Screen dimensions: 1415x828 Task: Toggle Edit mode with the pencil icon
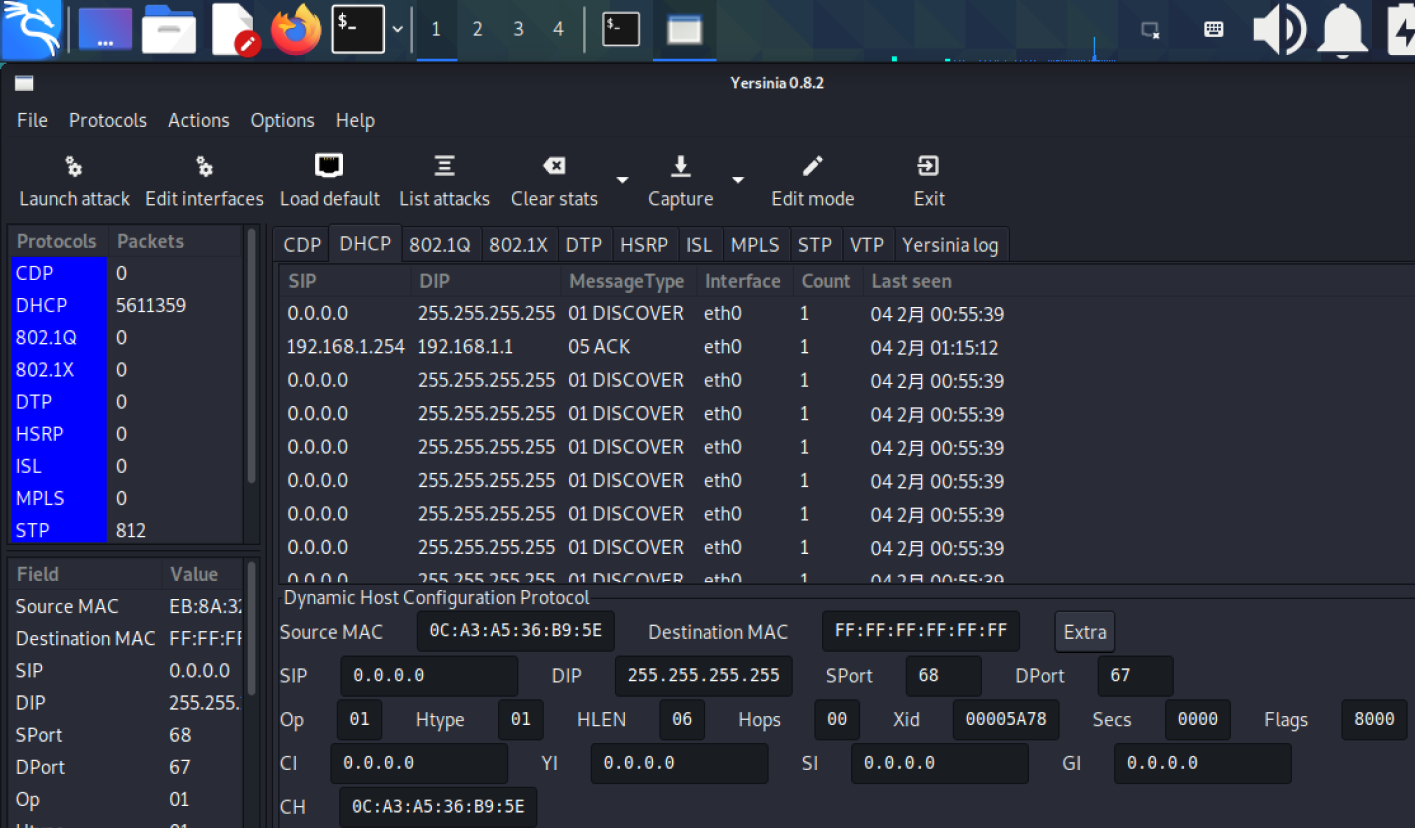[812, 167]
